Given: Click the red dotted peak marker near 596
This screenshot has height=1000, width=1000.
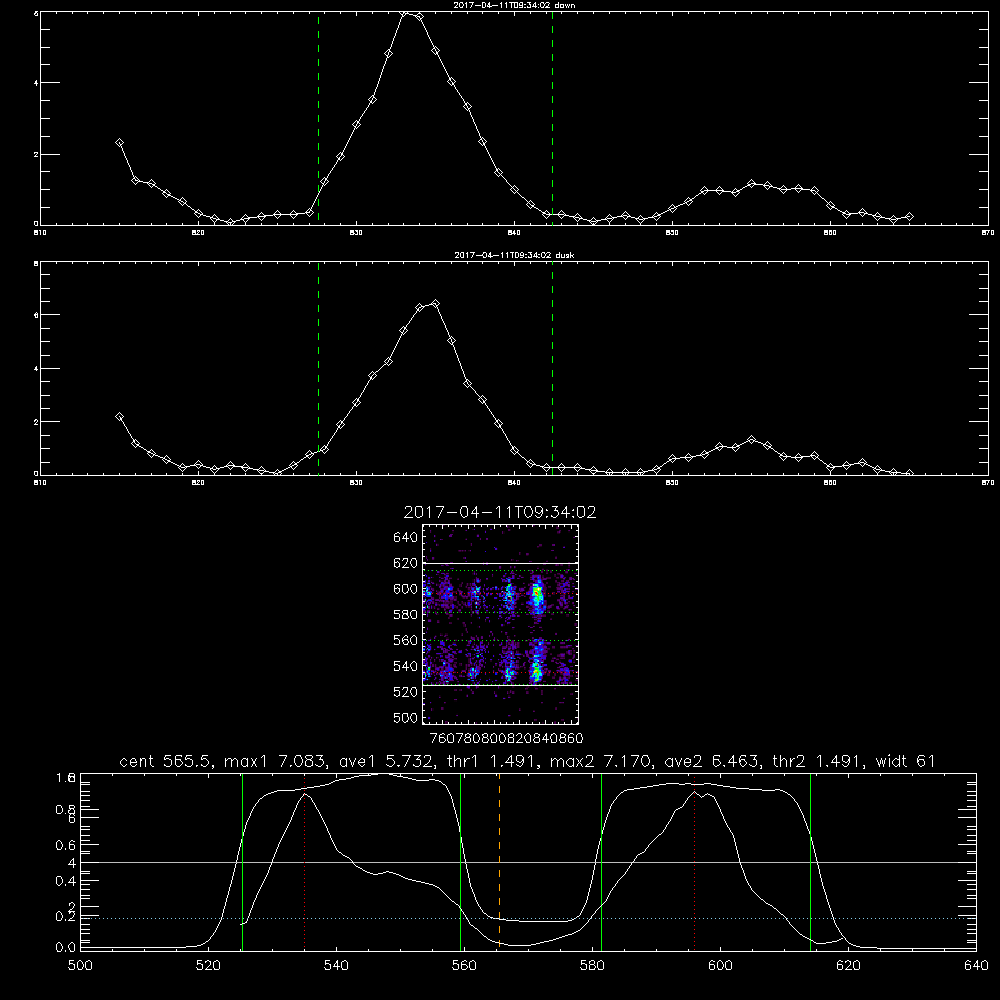Looking at the screenshot, I should pyautogui.click(x=695, y=862).
